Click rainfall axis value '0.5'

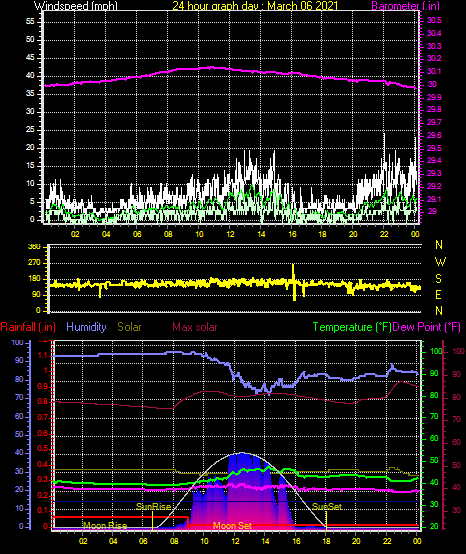(x=43, y=449)
